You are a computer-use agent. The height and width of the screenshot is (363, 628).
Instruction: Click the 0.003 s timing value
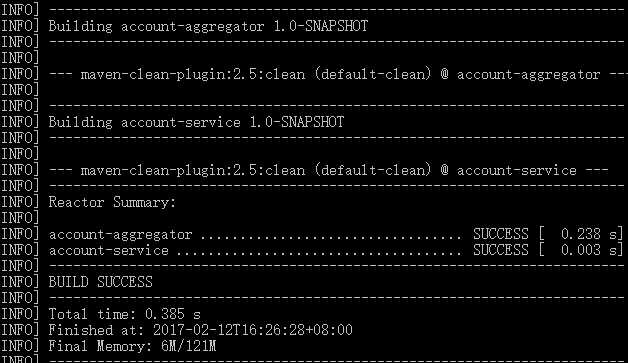tap(589, 250)
